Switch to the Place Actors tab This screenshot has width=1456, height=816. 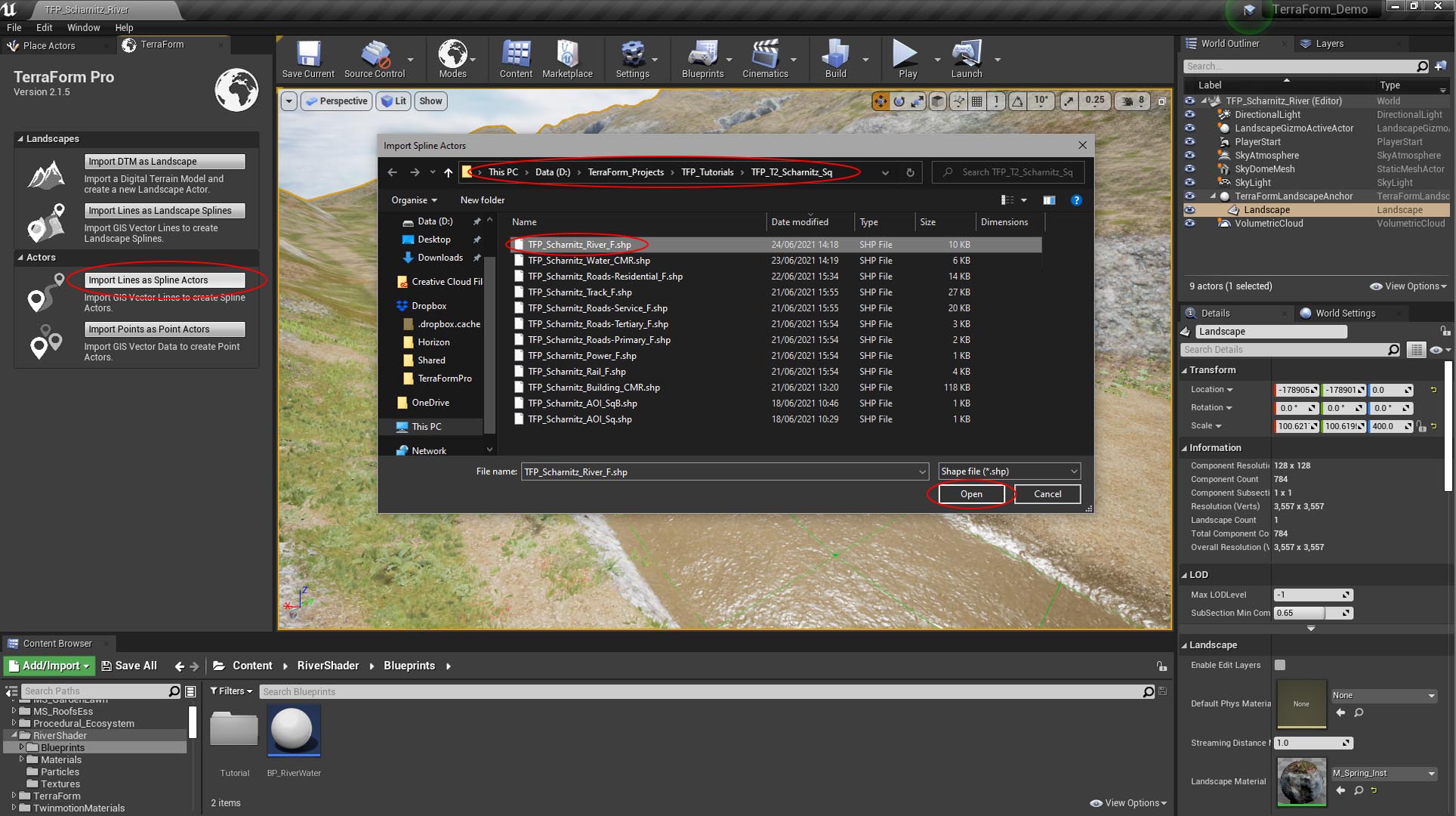point(49,45)
